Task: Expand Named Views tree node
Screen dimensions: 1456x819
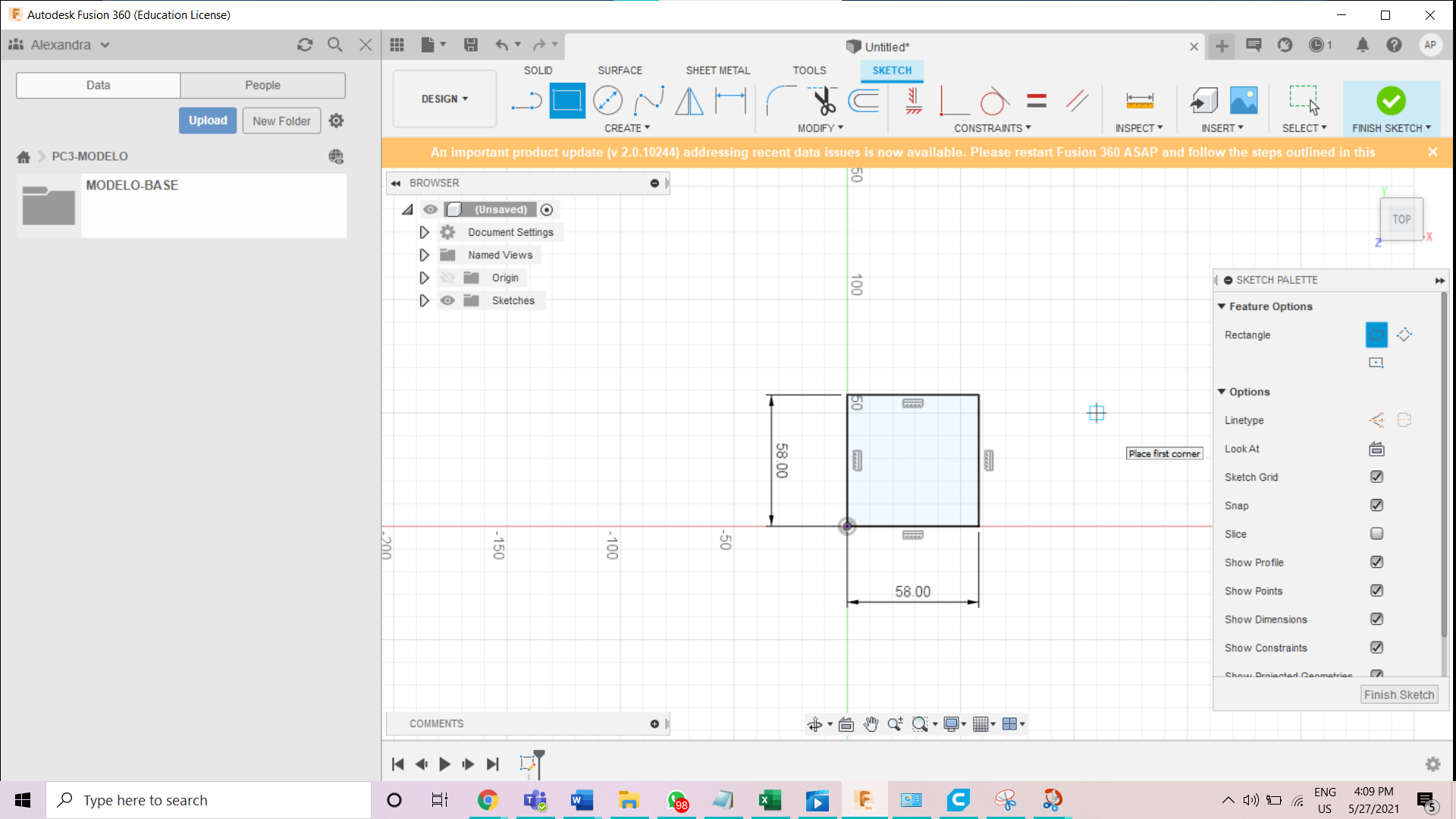Action: click(x=424, y=255)
